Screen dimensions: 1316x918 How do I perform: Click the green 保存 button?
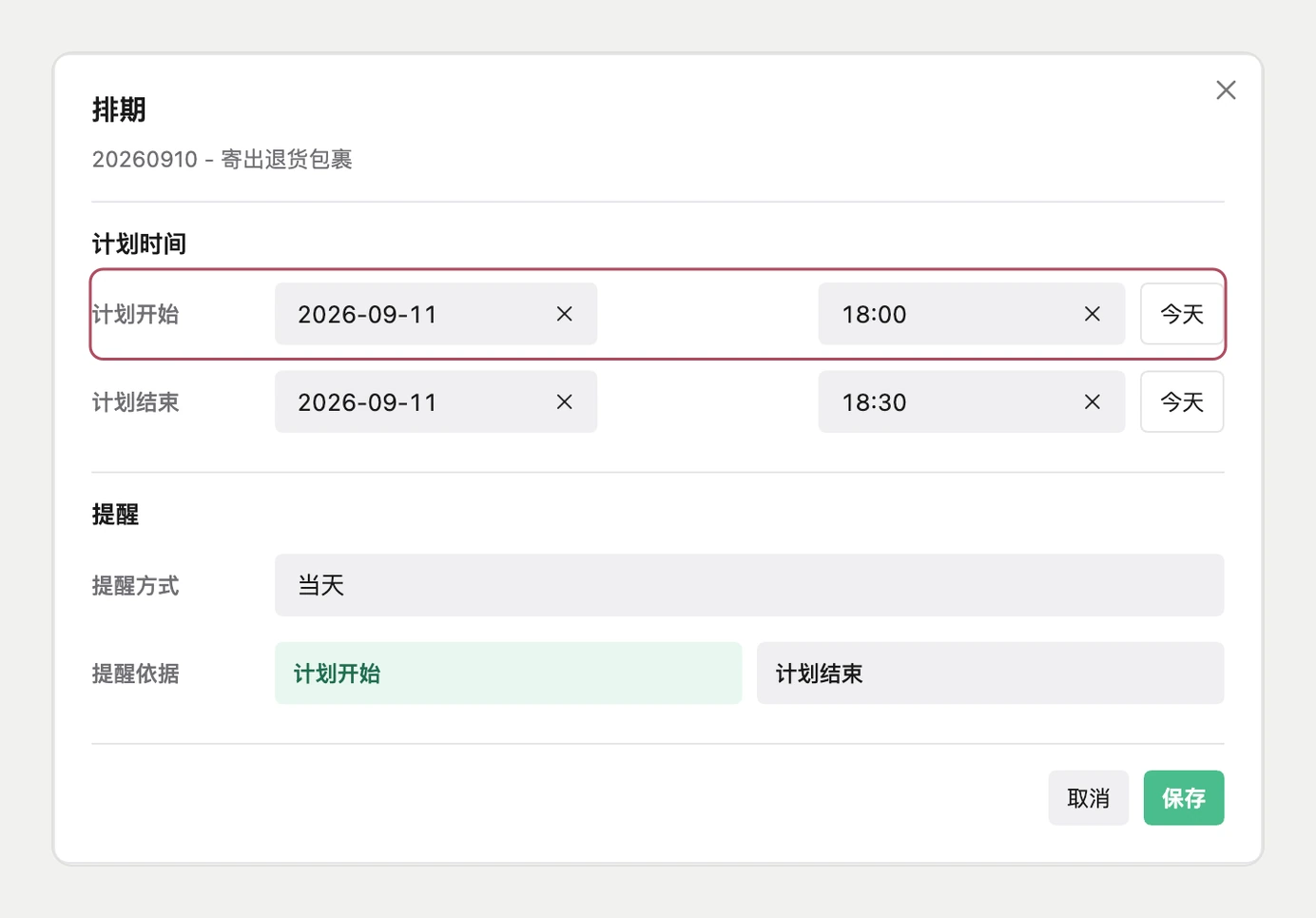tap(1183, 798)
